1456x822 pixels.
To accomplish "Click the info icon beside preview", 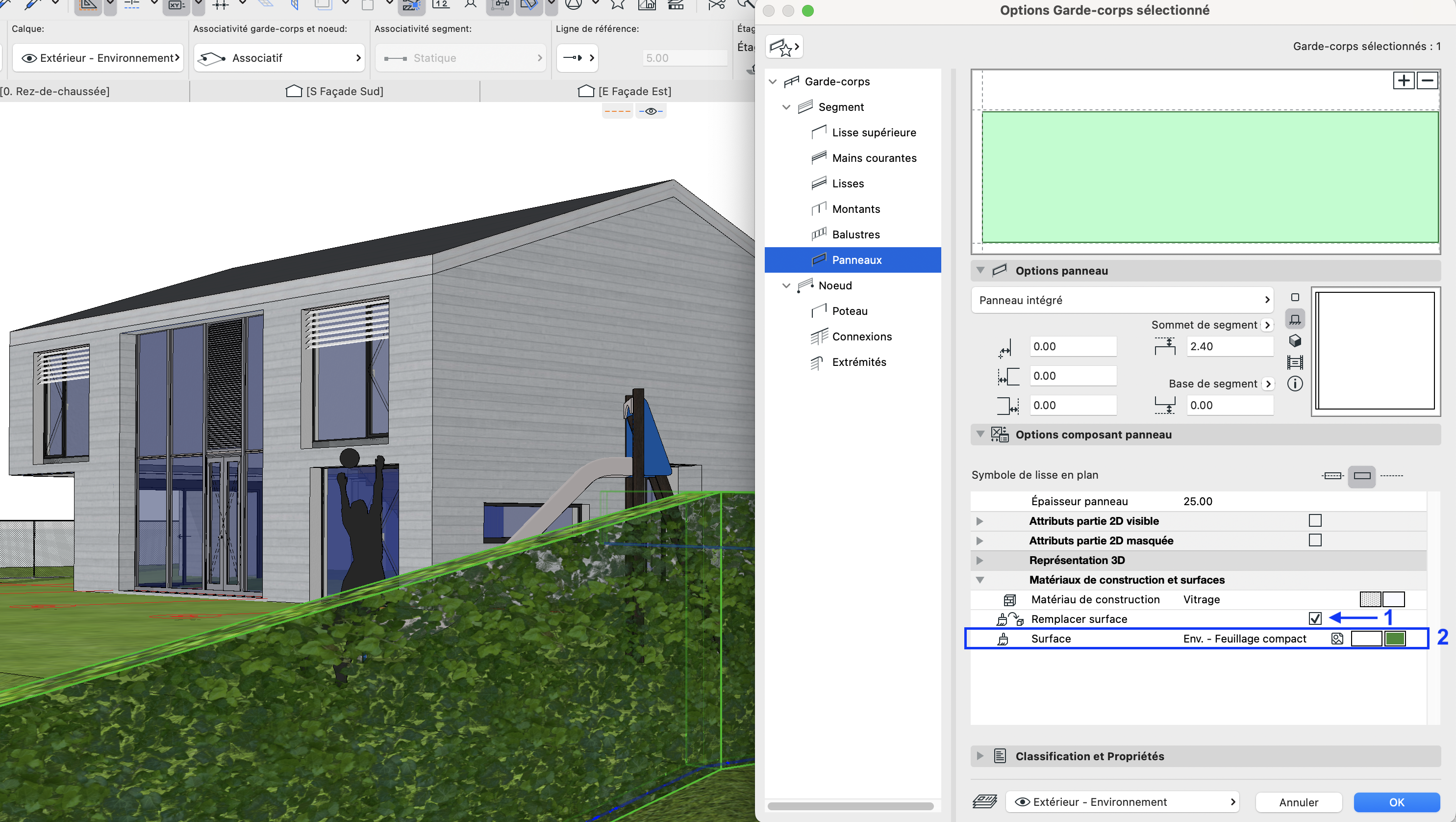I will pos(1295,384).
